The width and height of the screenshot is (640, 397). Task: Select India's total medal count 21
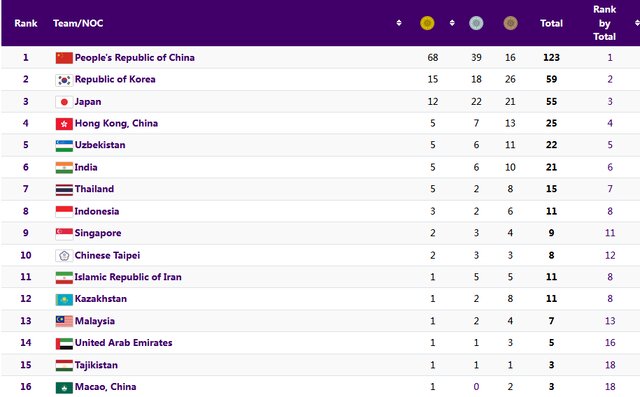[x=551, y=167]
